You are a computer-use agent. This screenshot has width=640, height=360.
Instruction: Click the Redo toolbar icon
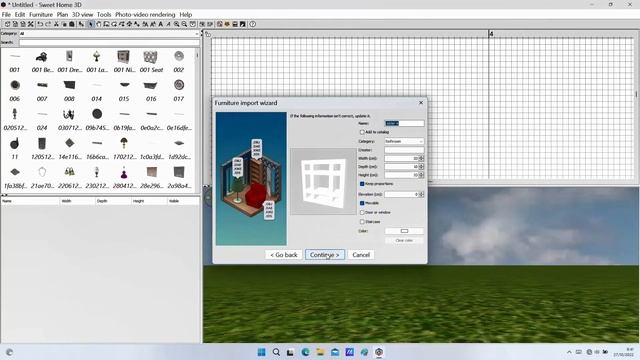click(x=48, y=24)
